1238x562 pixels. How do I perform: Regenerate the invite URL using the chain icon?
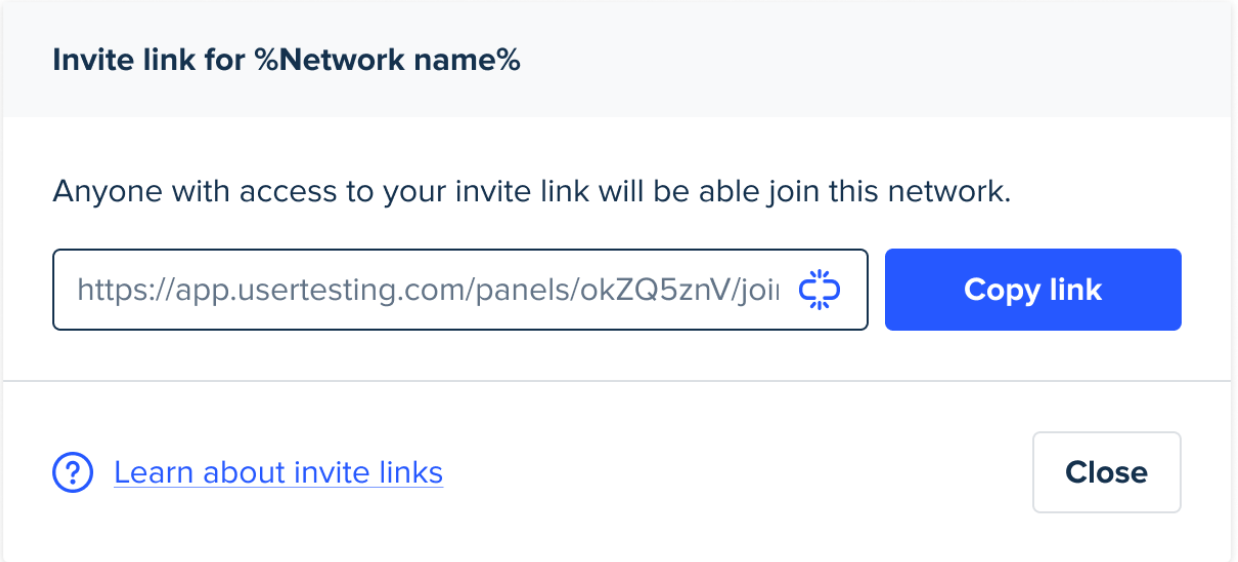(x=819, y=290)
